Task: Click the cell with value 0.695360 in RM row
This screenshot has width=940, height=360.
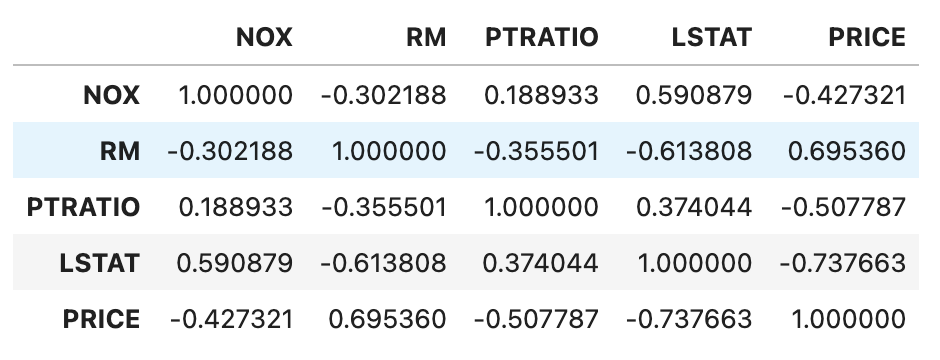Action: pyautogui.click(x=846, y=150)
